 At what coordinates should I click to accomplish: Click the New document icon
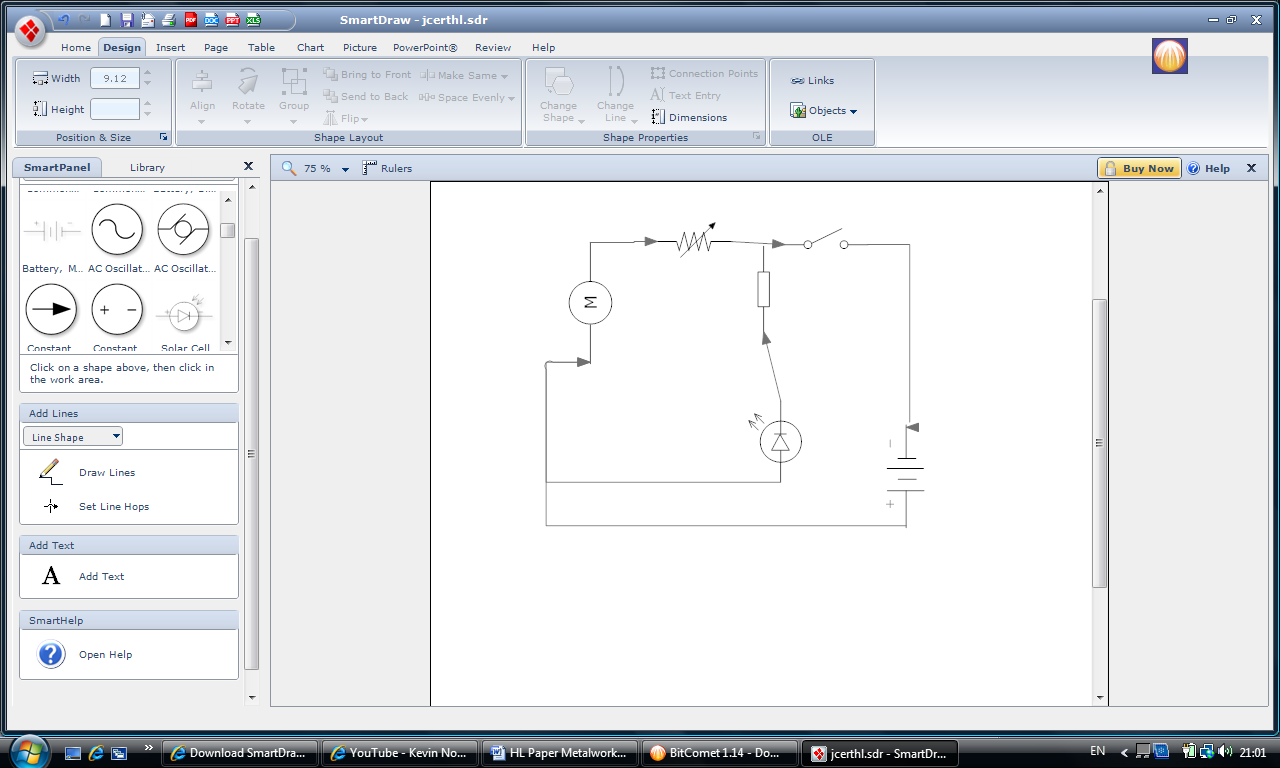click(105, 19)
